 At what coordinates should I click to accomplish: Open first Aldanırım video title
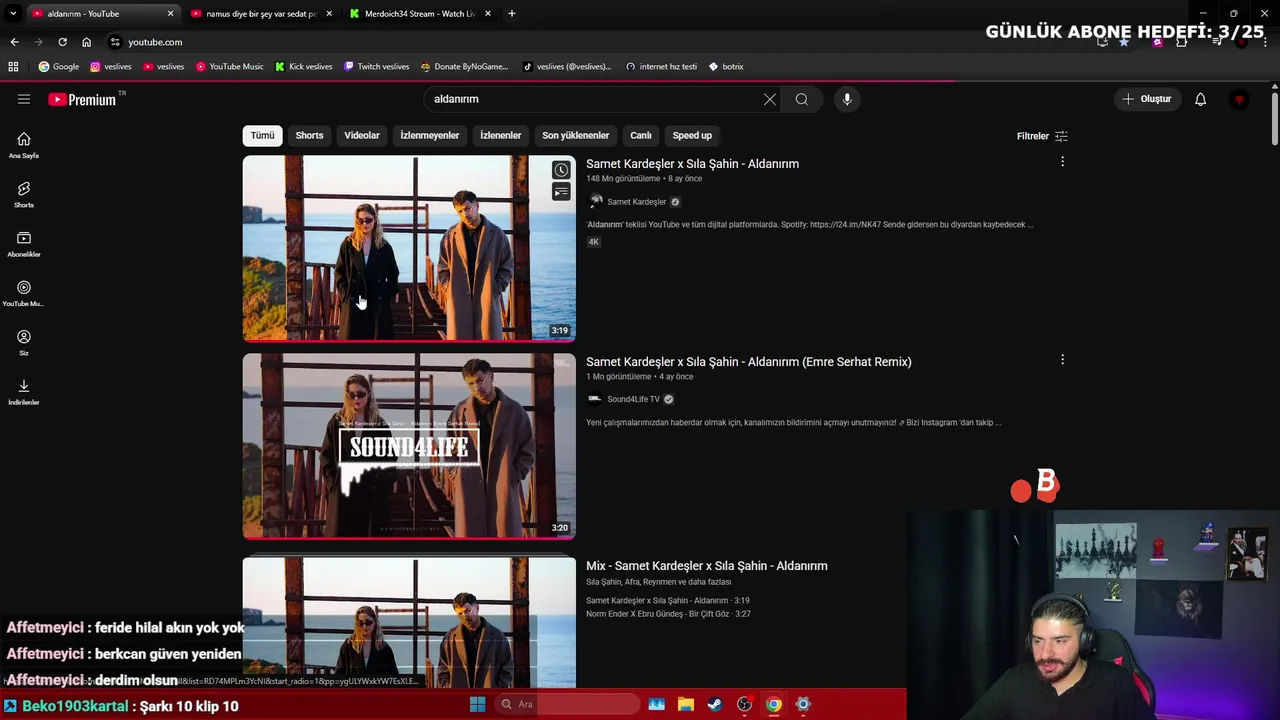[692, 164]
